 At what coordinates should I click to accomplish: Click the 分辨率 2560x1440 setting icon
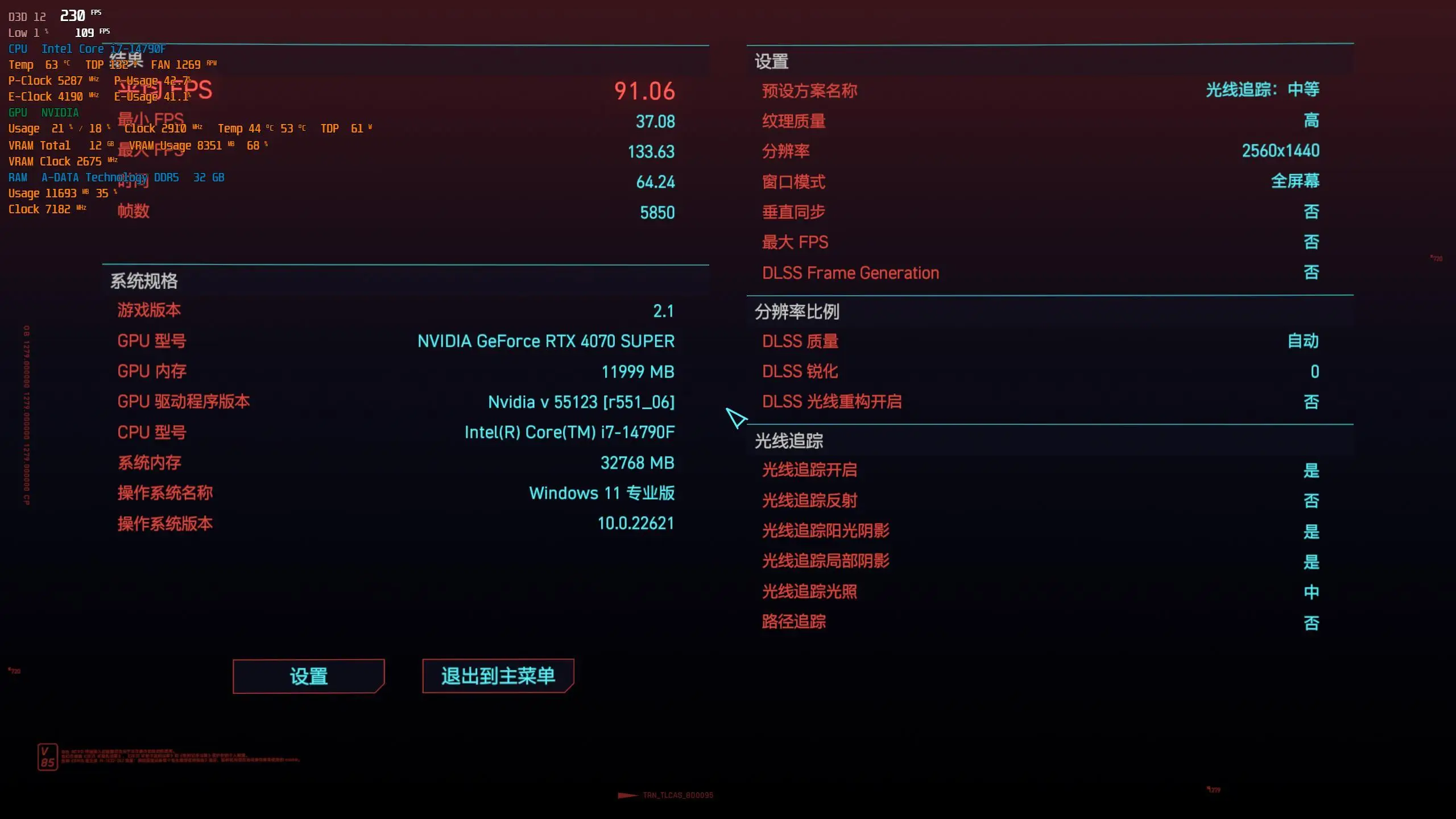click(x=1279, y=151)
